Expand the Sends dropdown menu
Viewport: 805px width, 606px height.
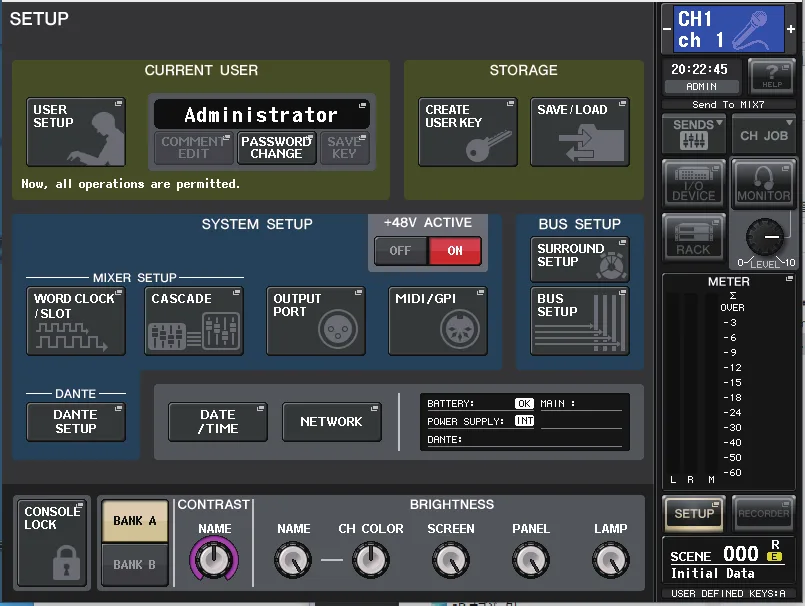pyautogui.click(x=694, y=134)
